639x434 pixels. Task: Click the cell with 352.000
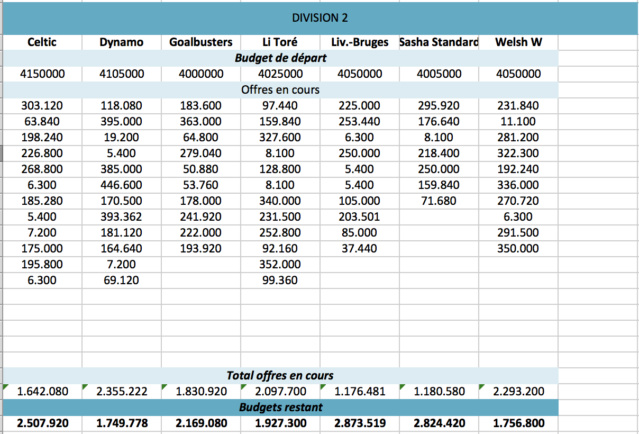pyautogui.click(x=280, y=264)
